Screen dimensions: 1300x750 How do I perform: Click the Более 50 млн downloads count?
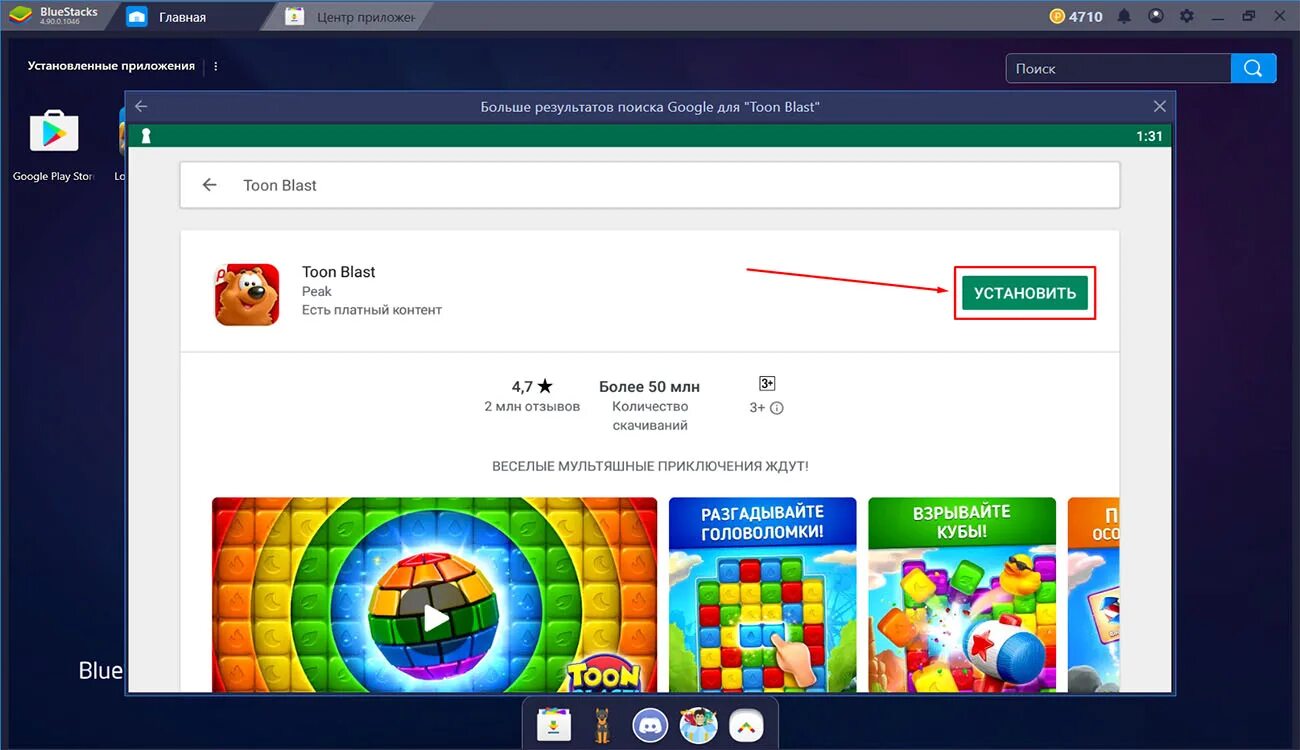point(649,386)
